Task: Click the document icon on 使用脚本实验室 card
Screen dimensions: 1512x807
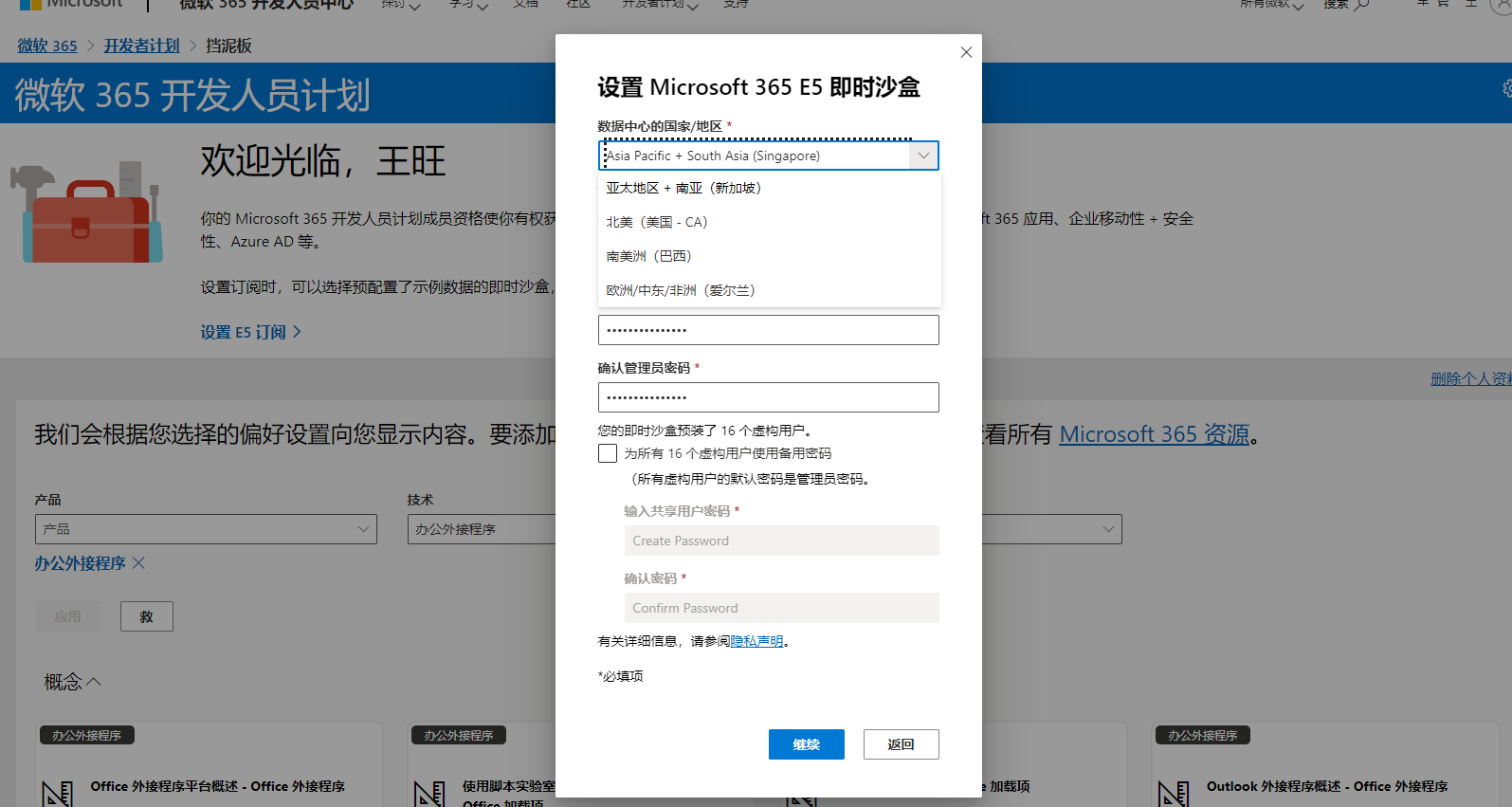Action: pyautogui.click(x=429, y=795)
